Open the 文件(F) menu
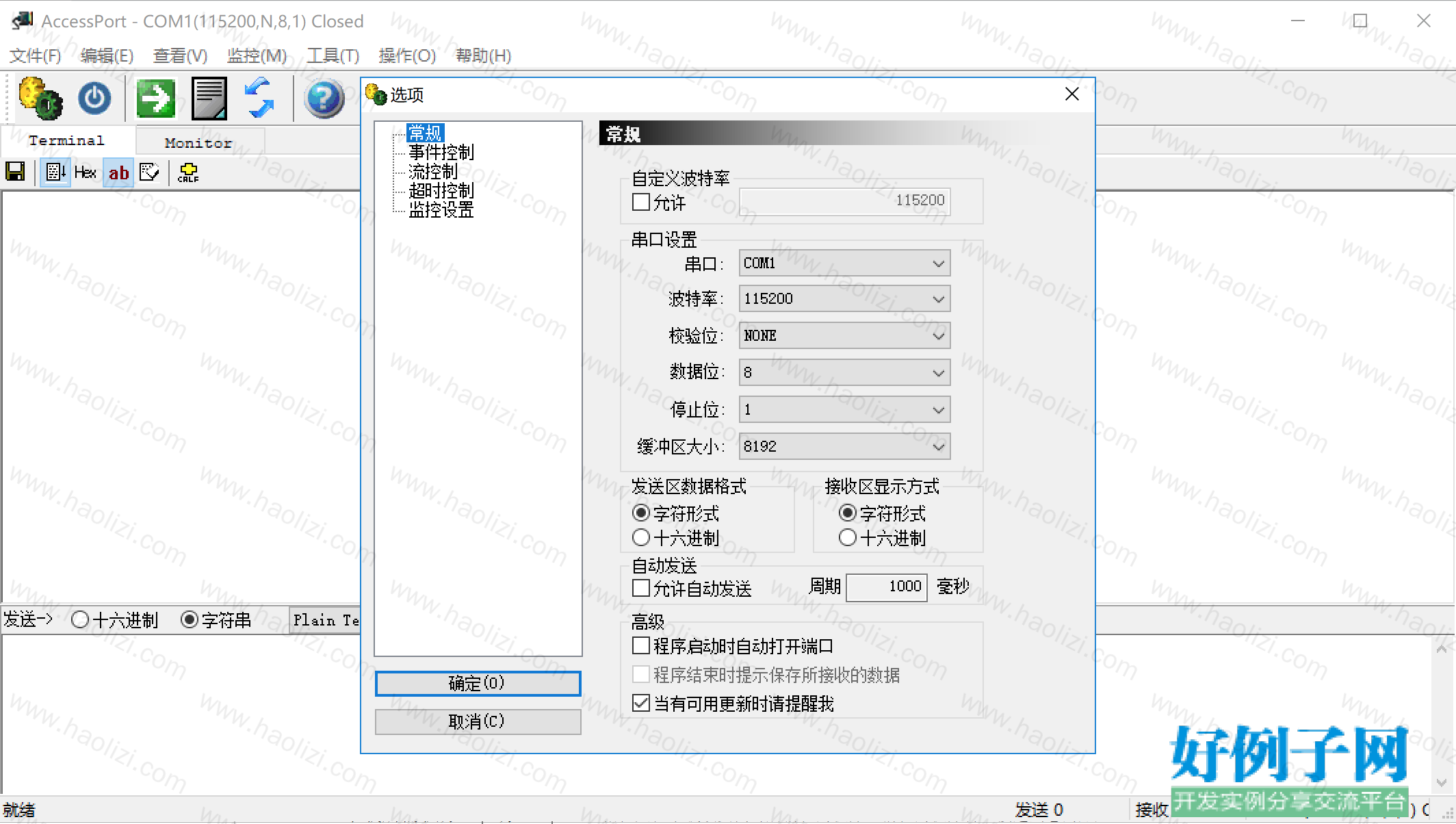The width and height of the screenshot is (1456, 824). (35, 55)
